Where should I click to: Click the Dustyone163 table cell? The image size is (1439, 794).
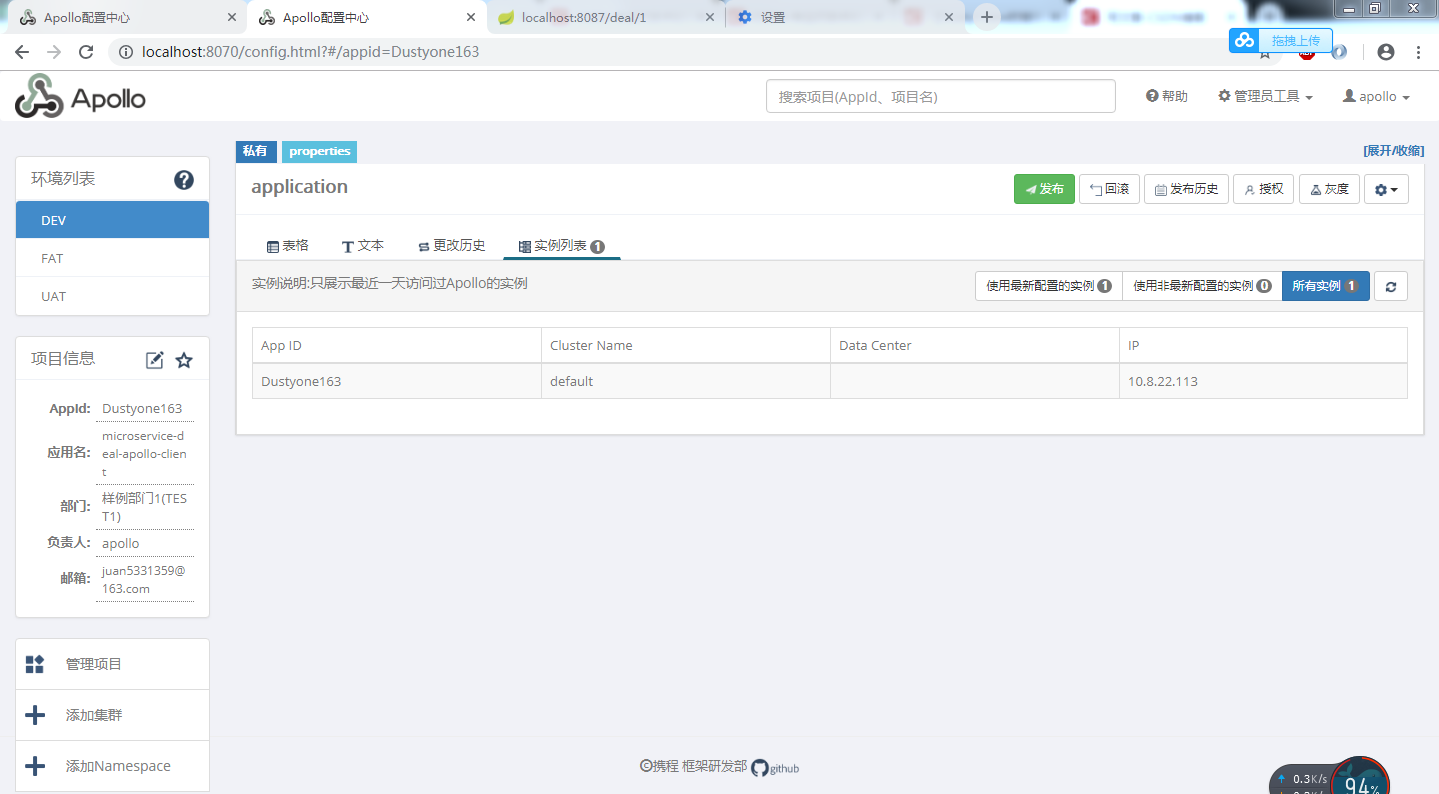pyautogui.click(x=397, y=381)
